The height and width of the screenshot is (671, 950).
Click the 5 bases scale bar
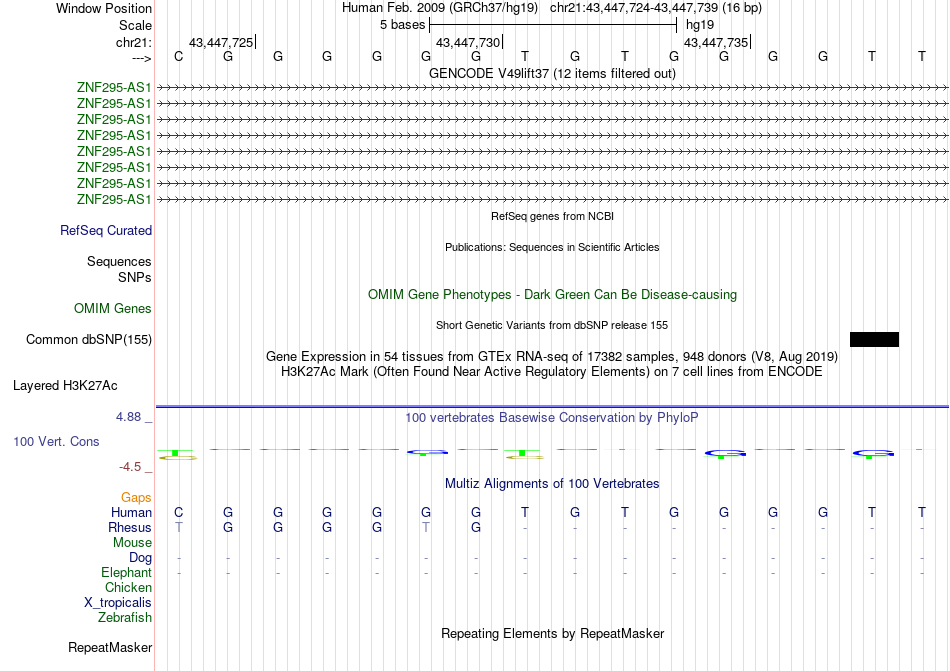553,25
